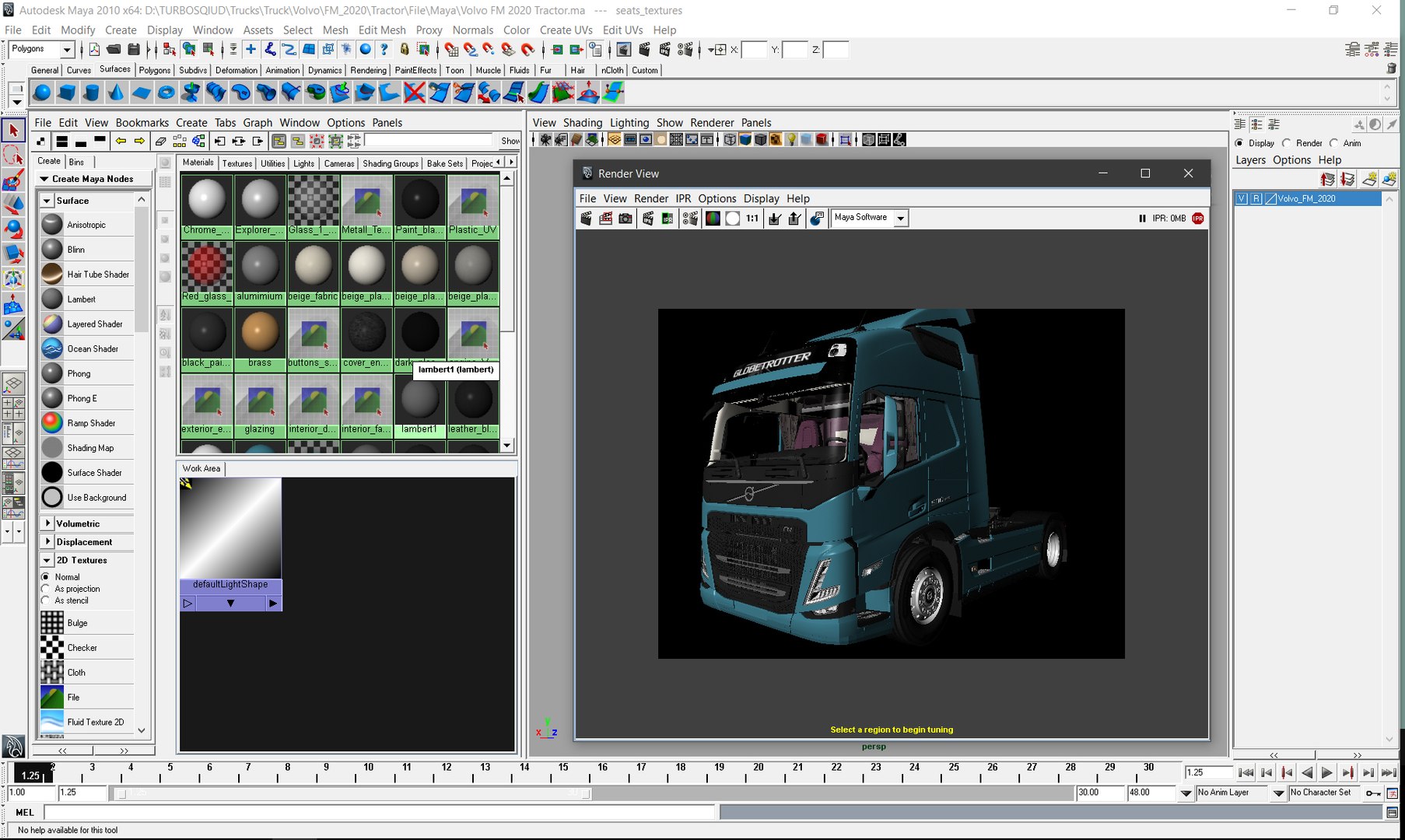Viewport: 1405px width, 840px height.
Task: Click the question mark help icon
Action: [x=384, y=49]
